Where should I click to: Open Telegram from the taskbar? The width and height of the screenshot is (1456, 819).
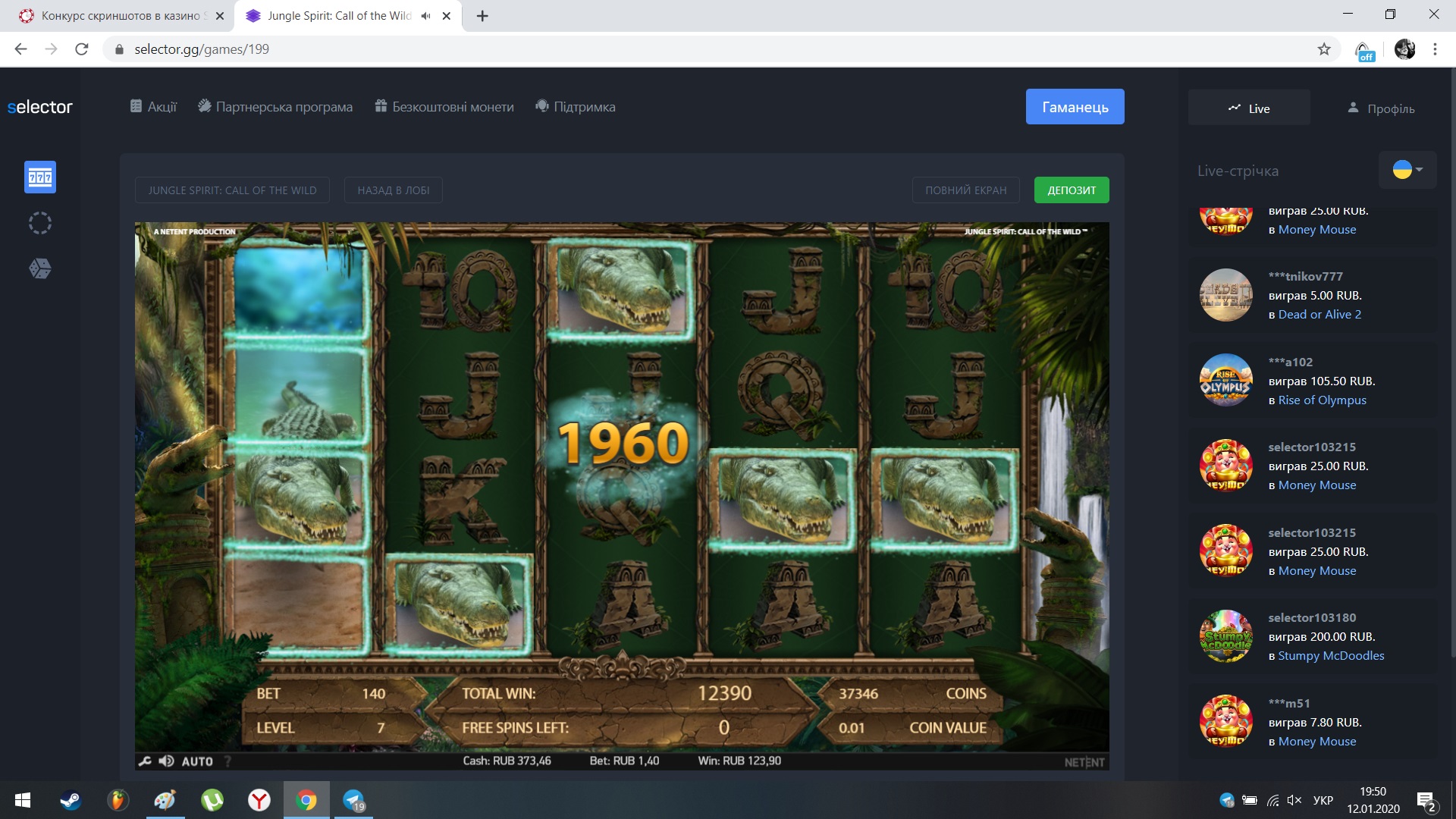pyautogui.click(x=353, y=800)
